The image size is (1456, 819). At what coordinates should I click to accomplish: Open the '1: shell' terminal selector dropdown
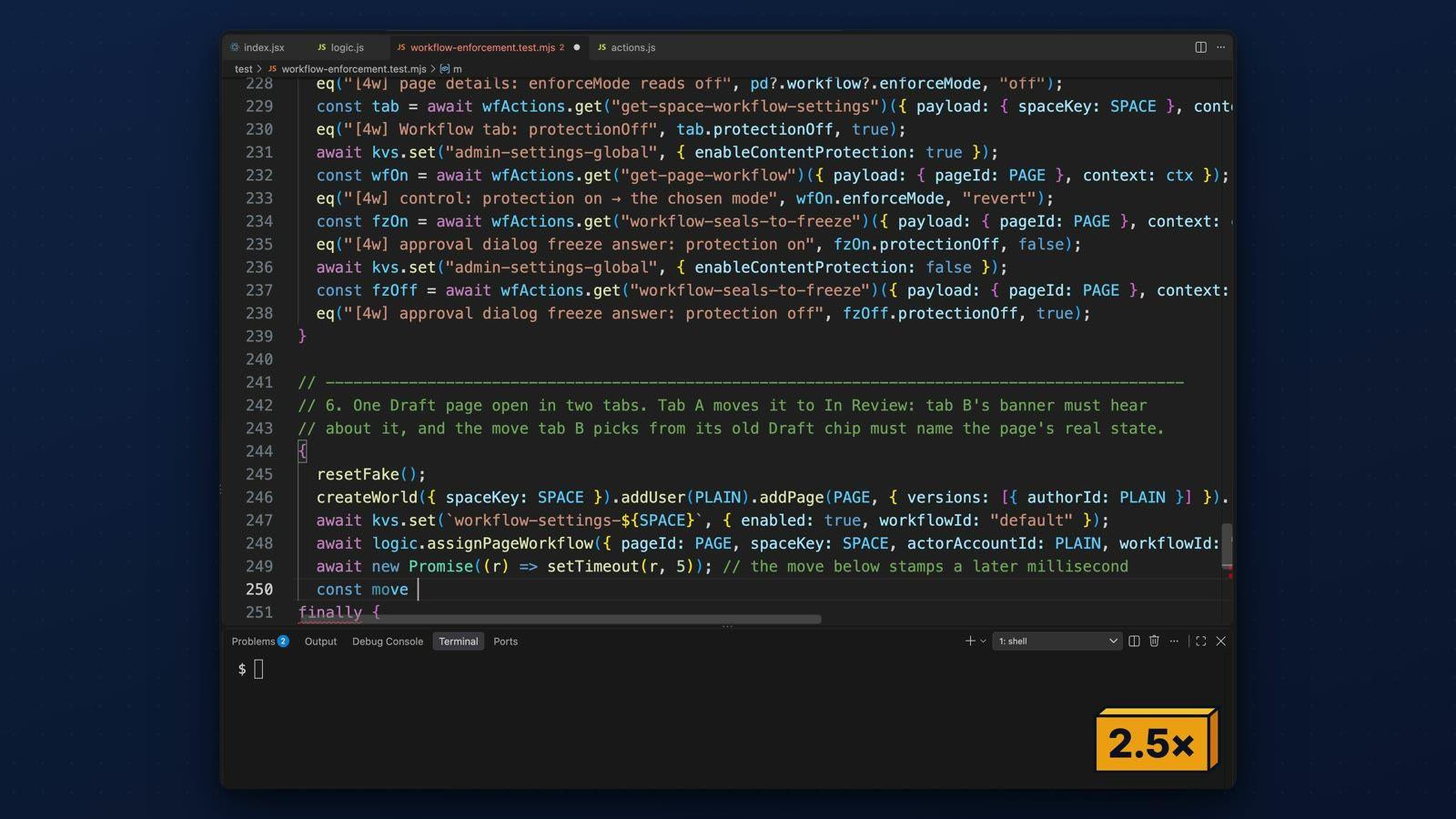pos(1057,642)
